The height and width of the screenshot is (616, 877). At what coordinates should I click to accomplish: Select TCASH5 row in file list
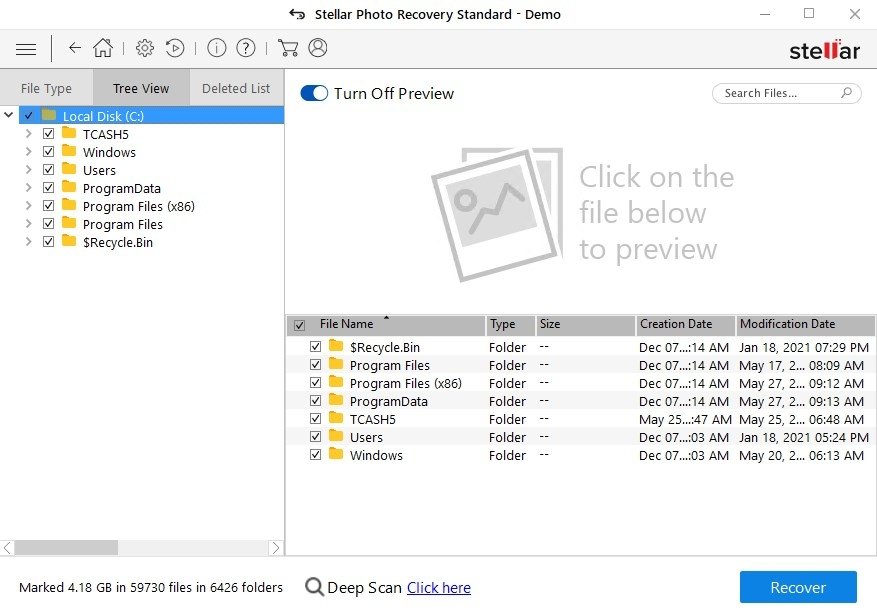pyautogui.click(x=581, y=419)
